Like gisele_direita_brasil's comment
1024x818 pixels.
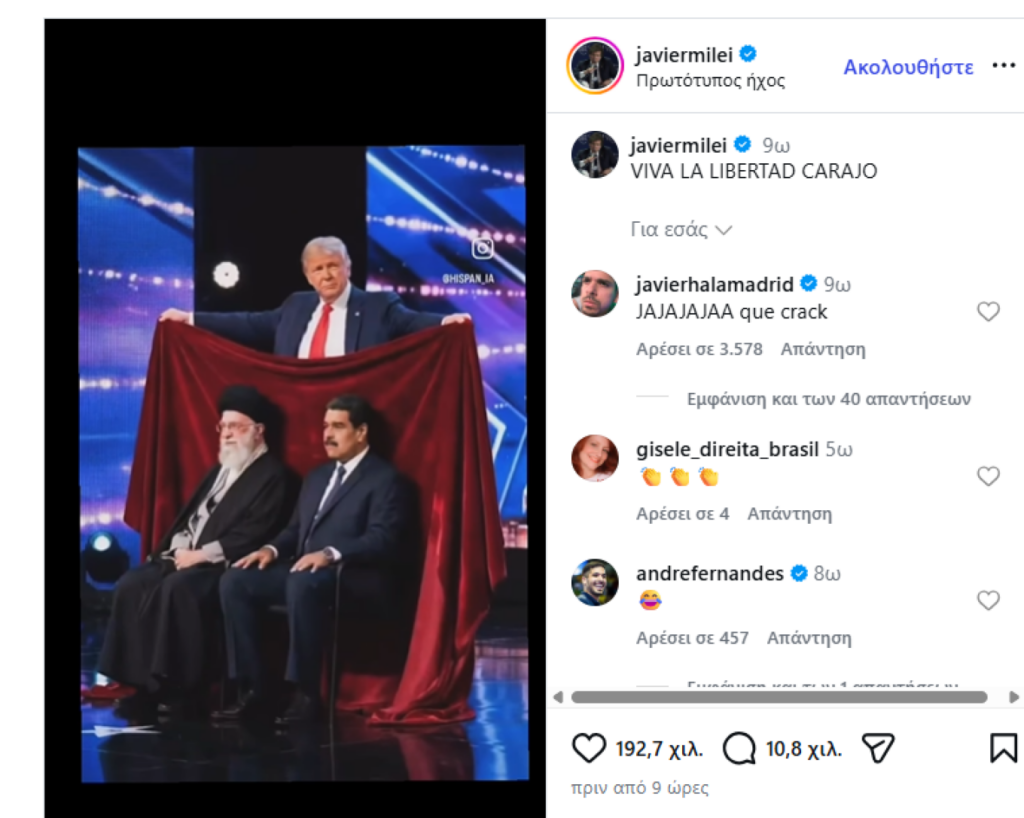tap(988, 477)
